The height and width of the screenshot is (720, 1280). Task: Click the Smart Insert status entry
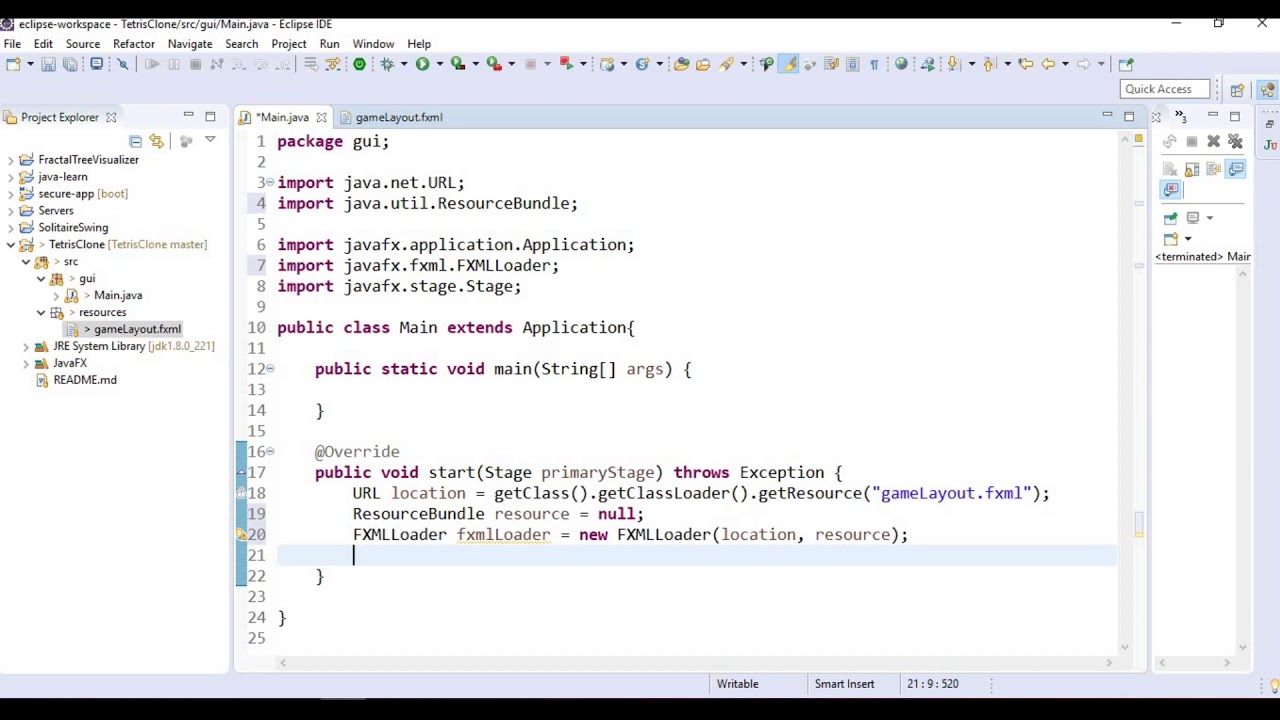(x=844, y=684)
